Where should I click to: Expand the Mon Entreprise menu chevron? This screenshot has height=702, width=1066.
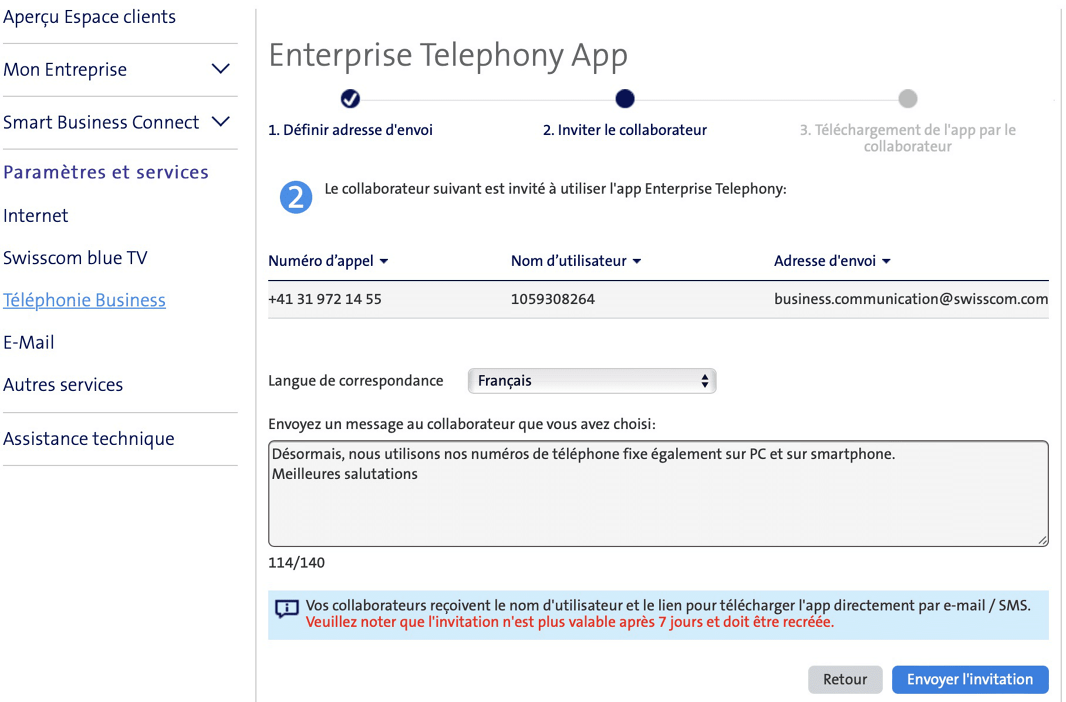pyautogui.click(x=221, y=70)
